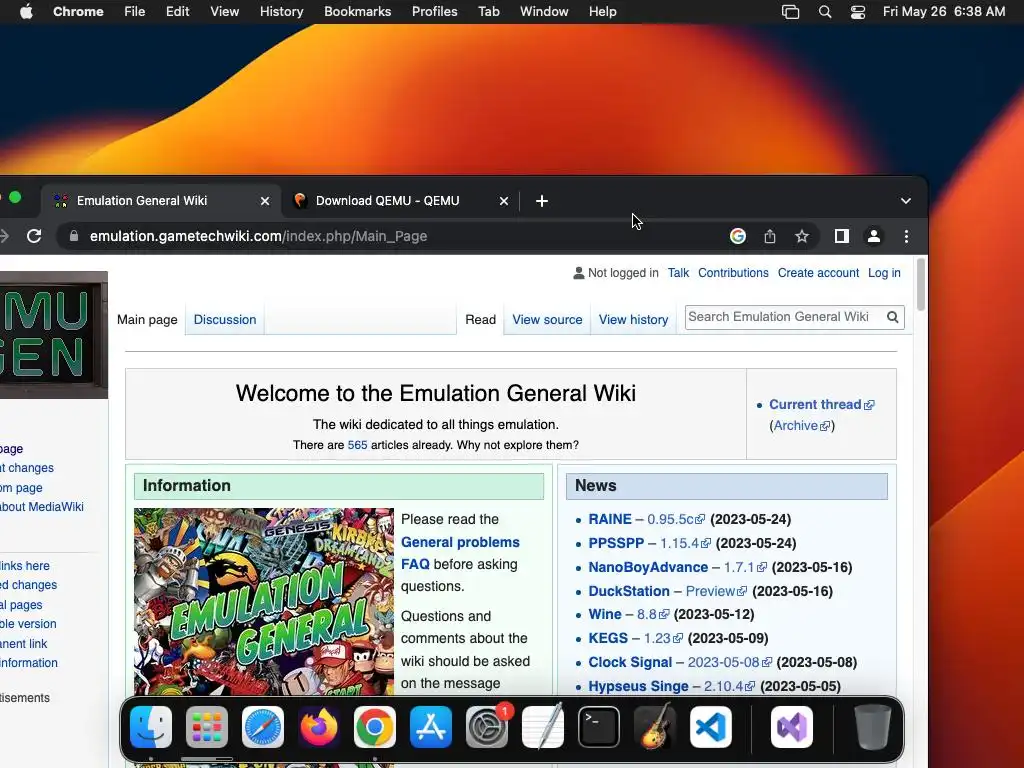Open the Archive link

(x=795, y=426)
